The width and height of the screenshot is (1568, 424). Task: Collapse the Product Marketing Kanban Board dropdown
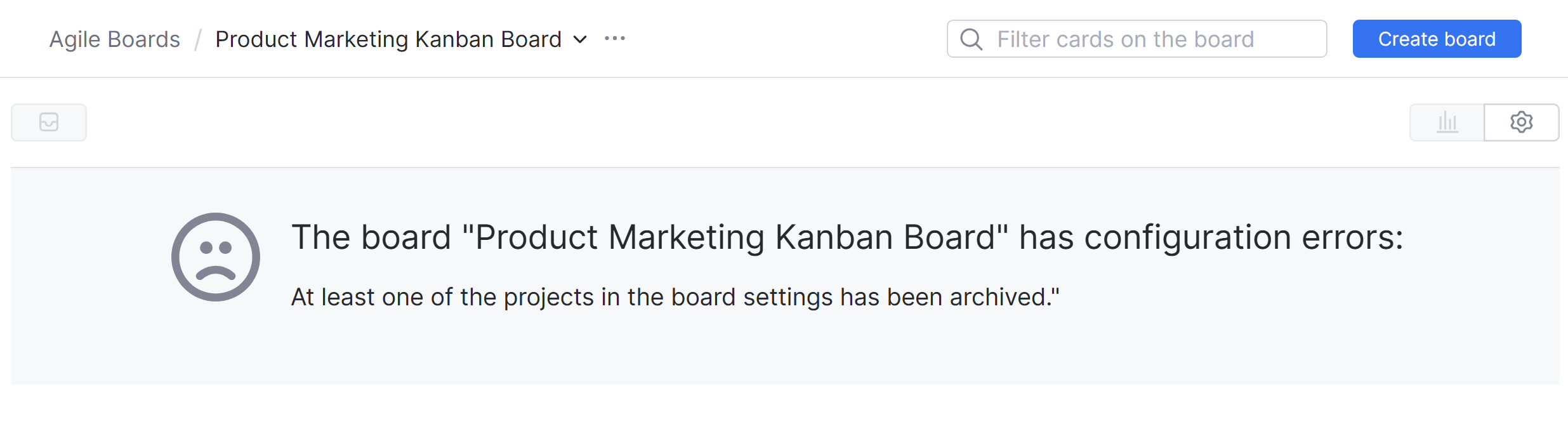pos(579,39)
